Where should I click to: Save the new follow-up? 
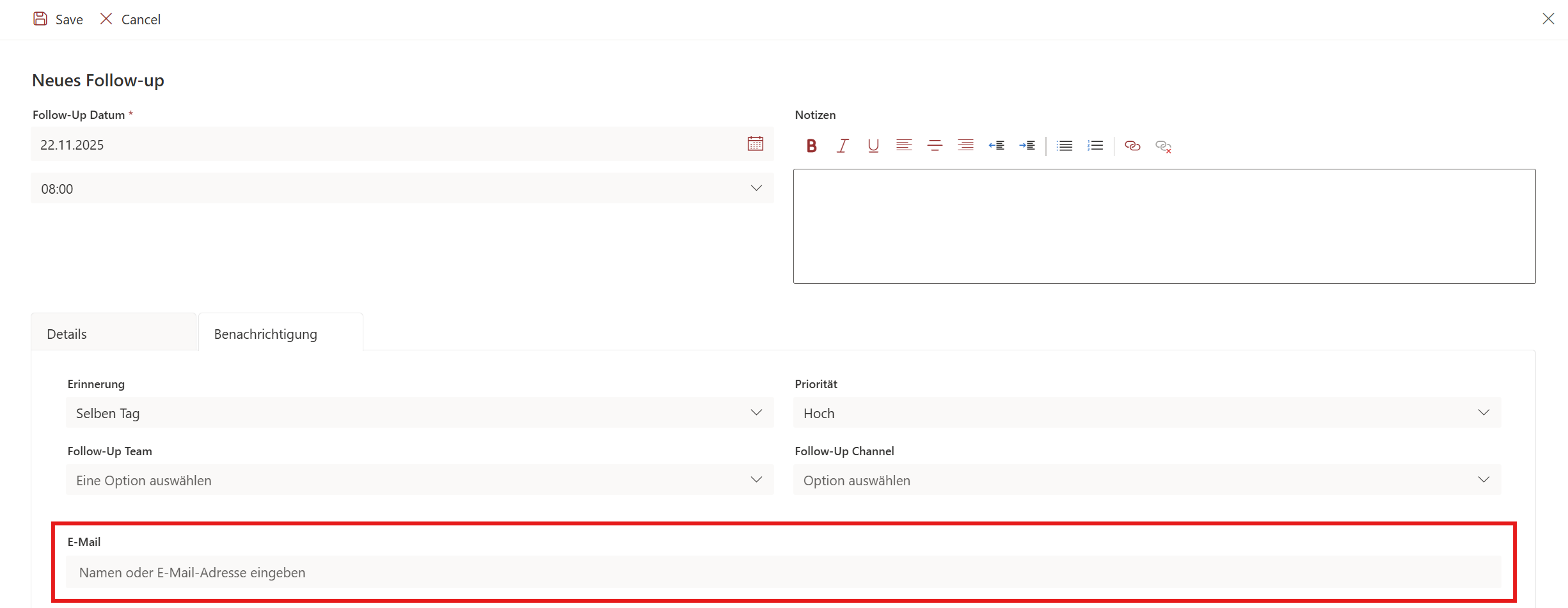point(58,19)
